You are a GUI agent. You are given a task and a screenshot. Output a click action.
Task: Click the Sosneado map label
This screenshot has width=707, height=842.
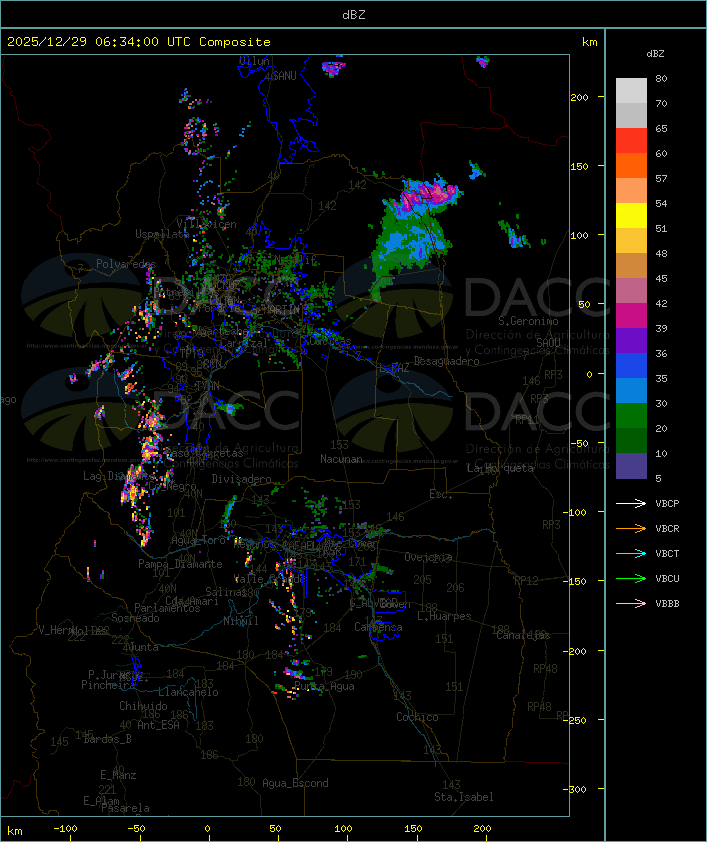coord(135,618)
